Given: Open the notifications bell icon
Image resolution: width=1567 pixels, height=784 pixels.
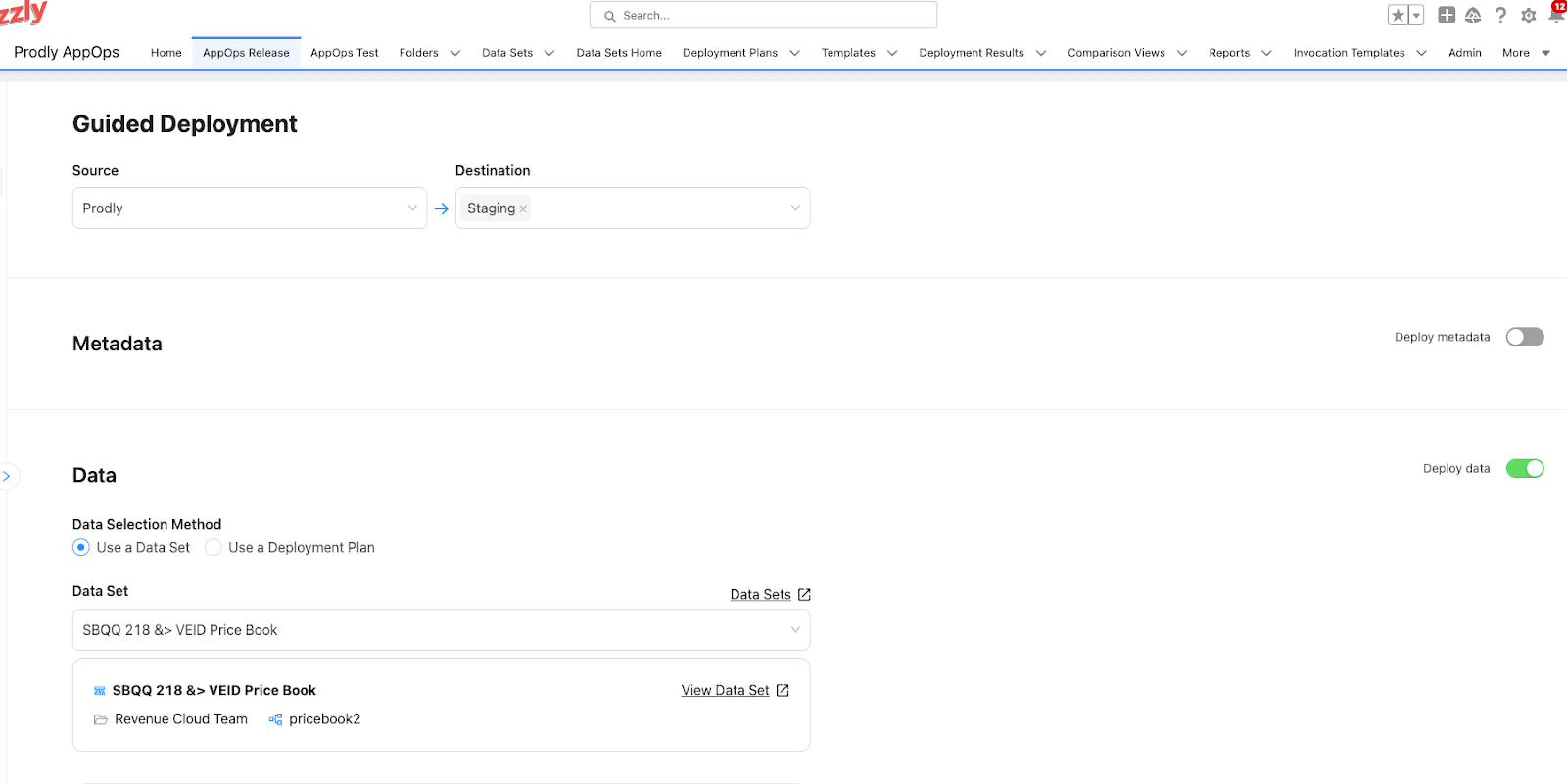Looking at the screenshot, I should 1555,14.
